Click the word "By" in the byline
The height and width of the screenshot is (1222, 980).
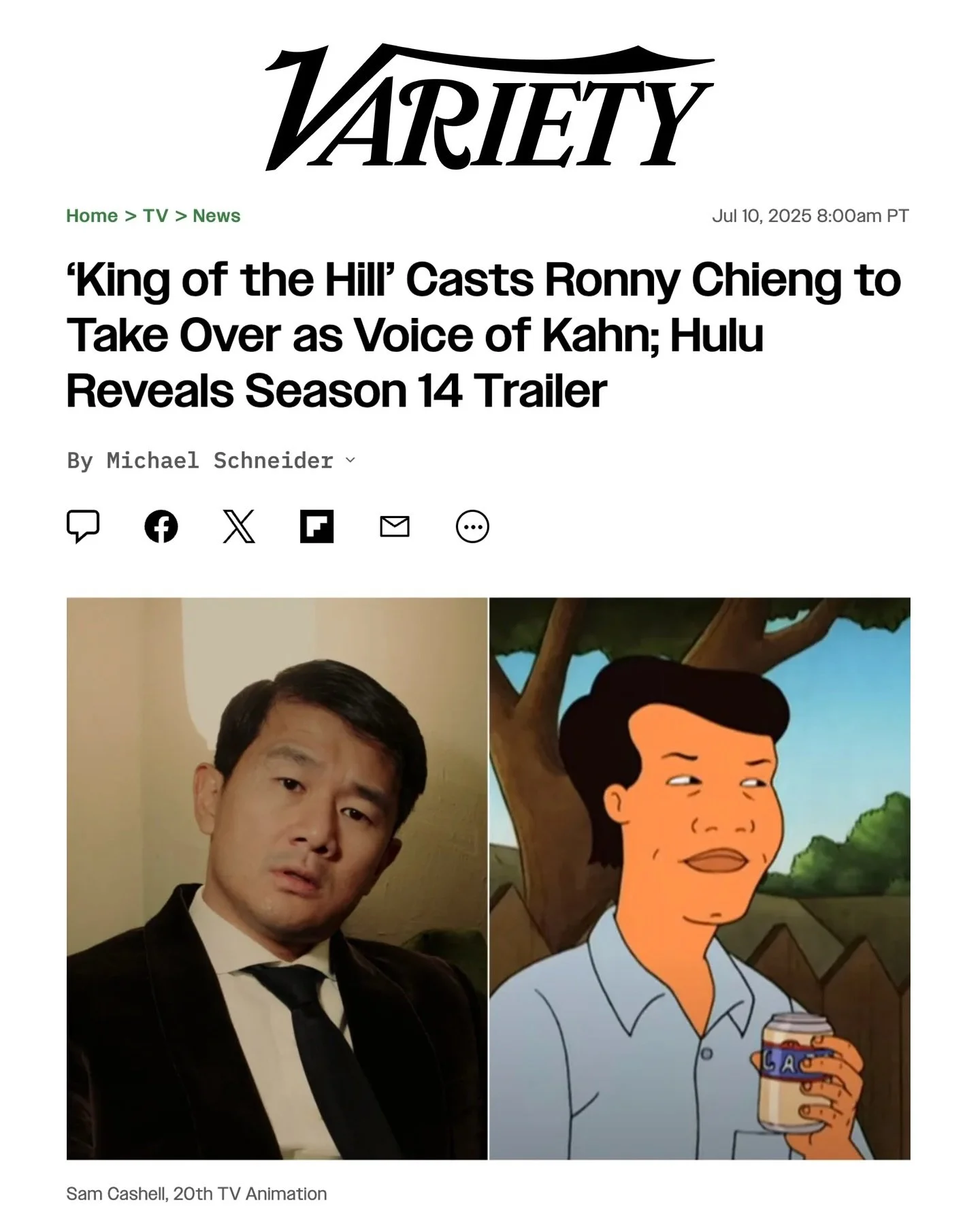80,461
